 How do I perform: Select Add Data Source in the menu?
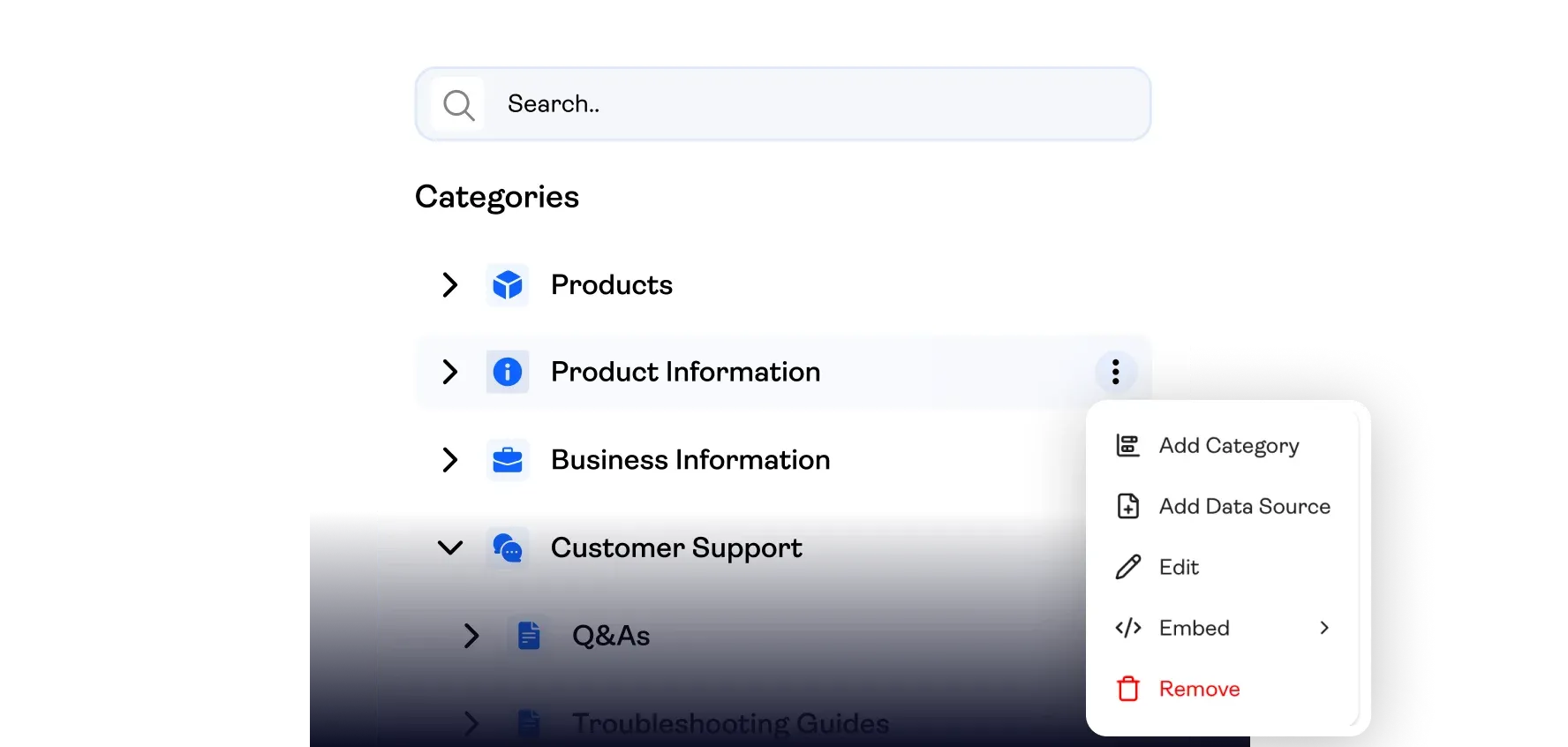1244,507
